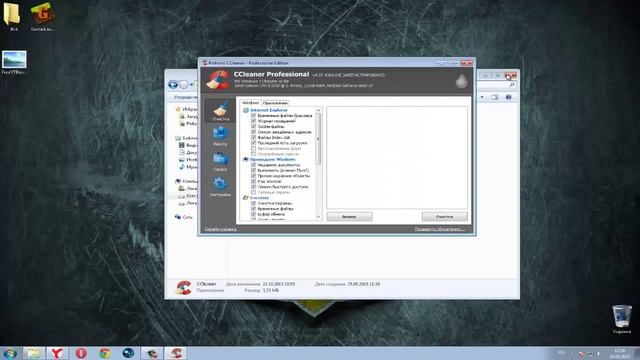Open the Настройки options section
Viewport: 640px width, 360px height.
(x=220, y=187)
